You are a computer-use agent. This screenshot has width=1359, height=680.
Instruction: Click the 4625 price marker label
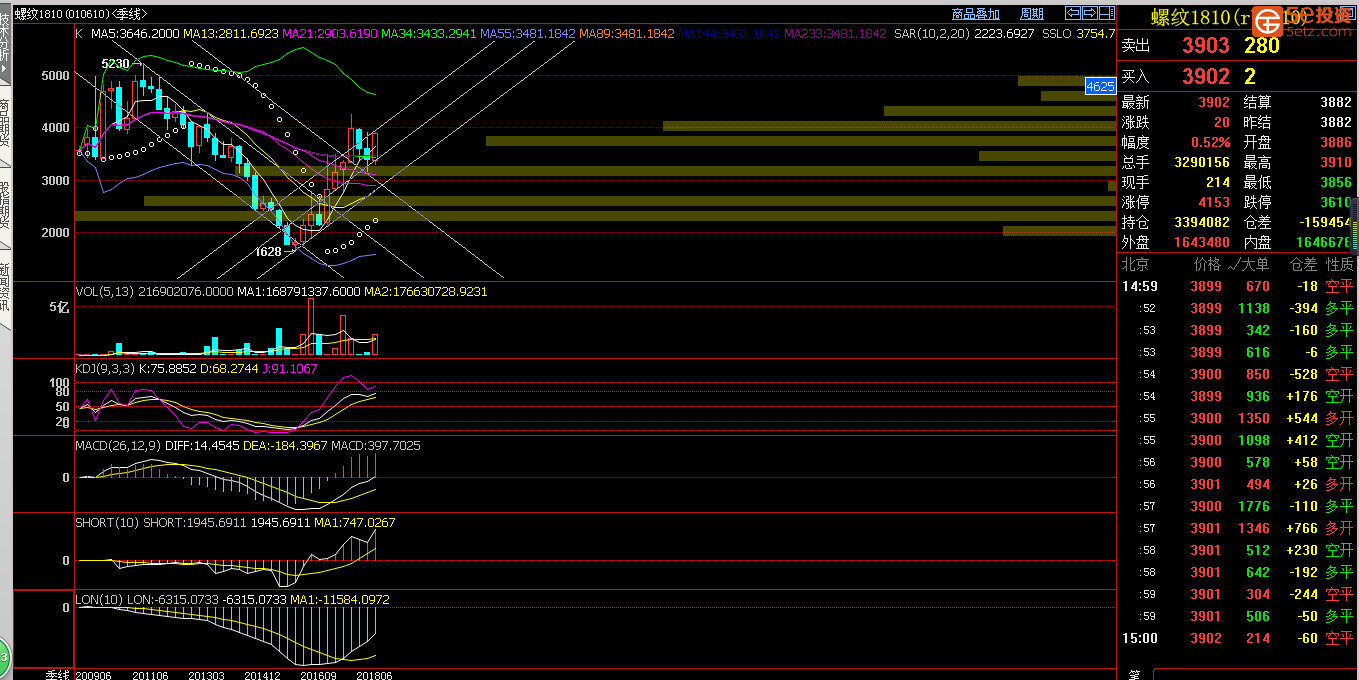pos(1100,87)
